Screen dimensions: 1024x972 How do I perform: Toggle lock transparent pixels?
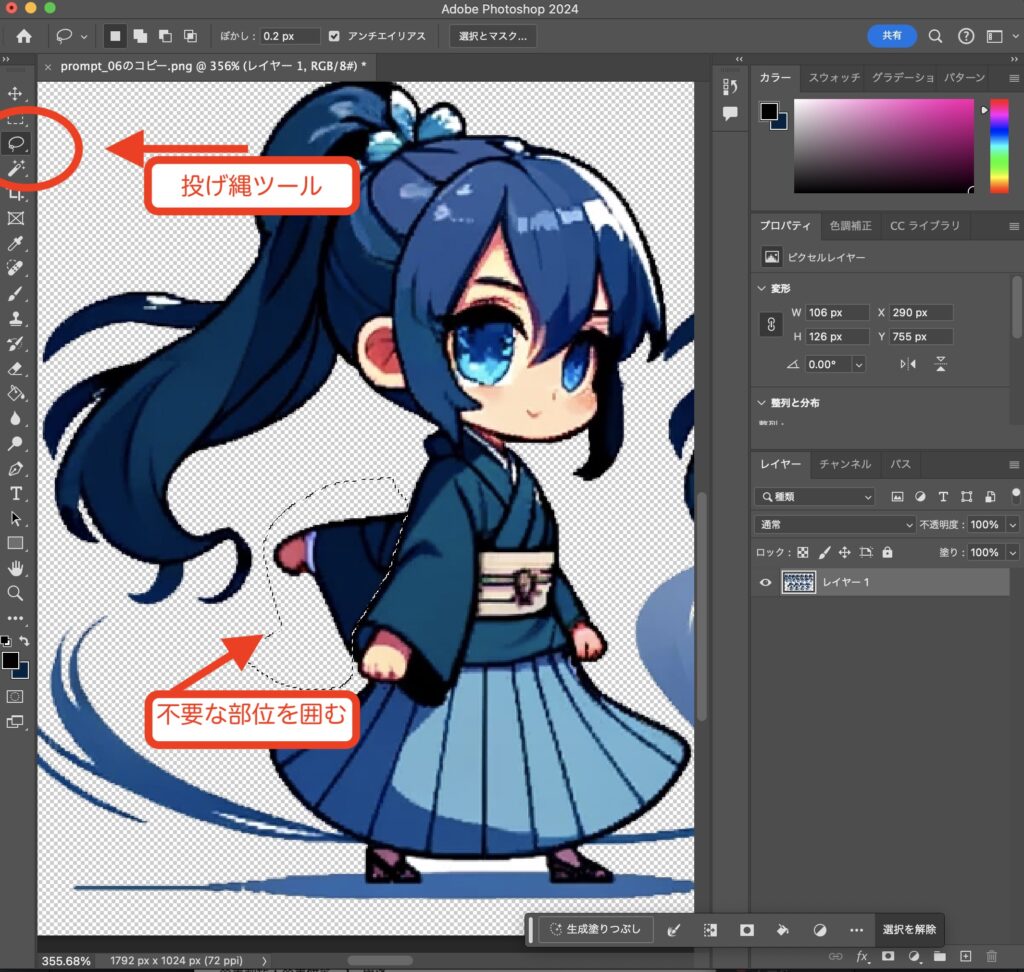(803, 553)
